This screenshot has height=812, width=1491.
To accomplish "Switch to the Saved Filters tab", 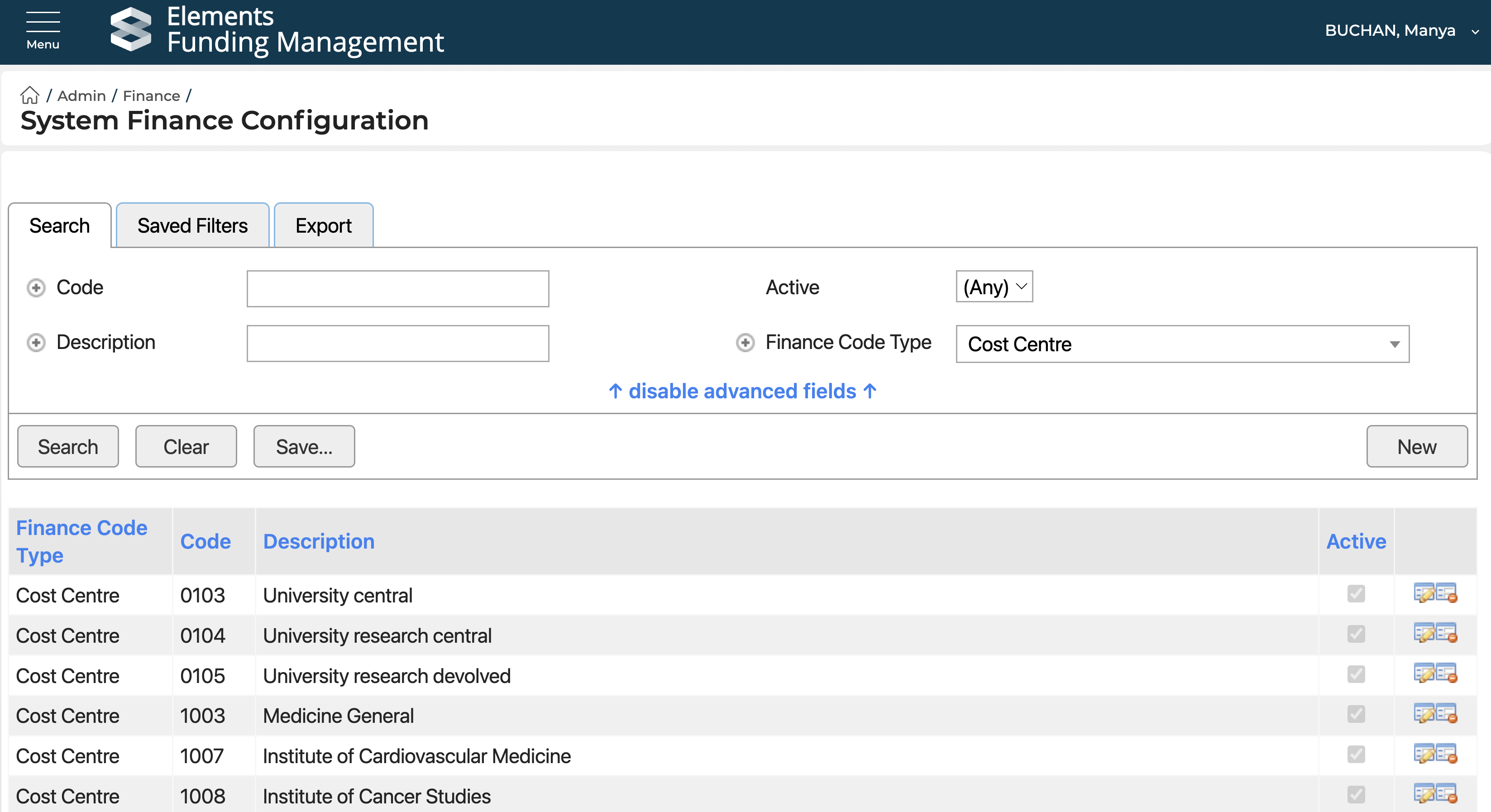I will [192, 226].
